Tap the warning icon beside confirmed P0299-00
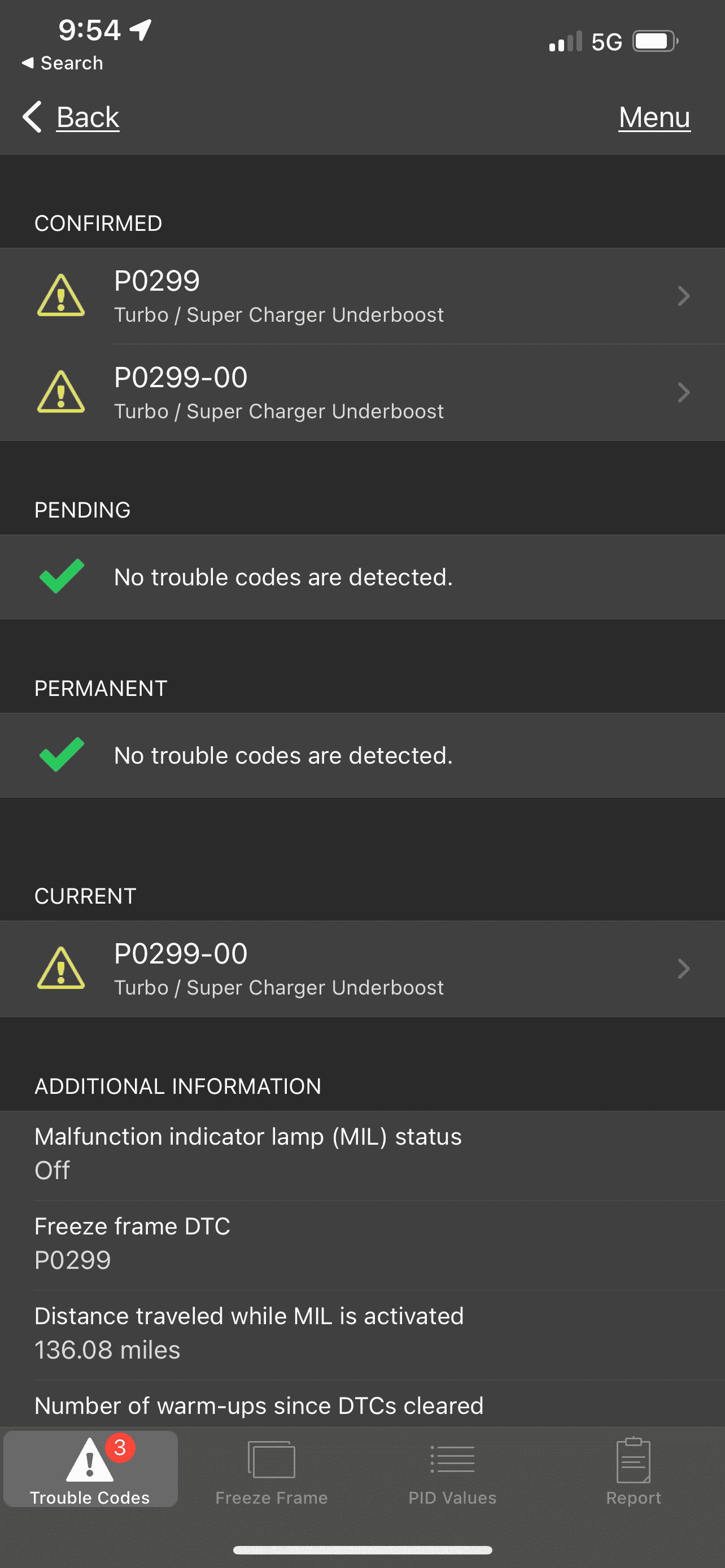 pos(61,392)
